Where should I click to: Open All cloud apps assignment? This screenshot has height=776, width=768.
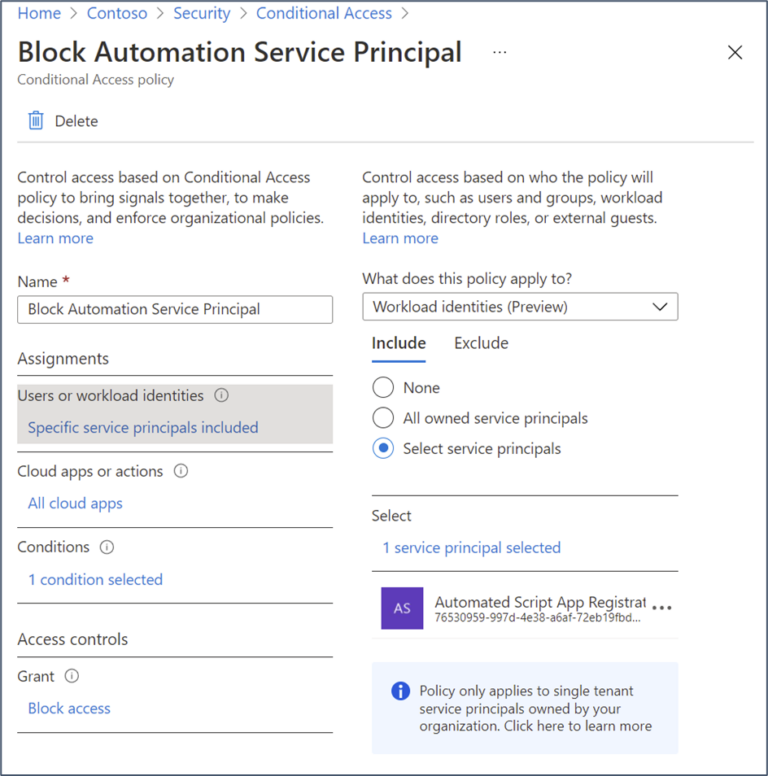75,503
